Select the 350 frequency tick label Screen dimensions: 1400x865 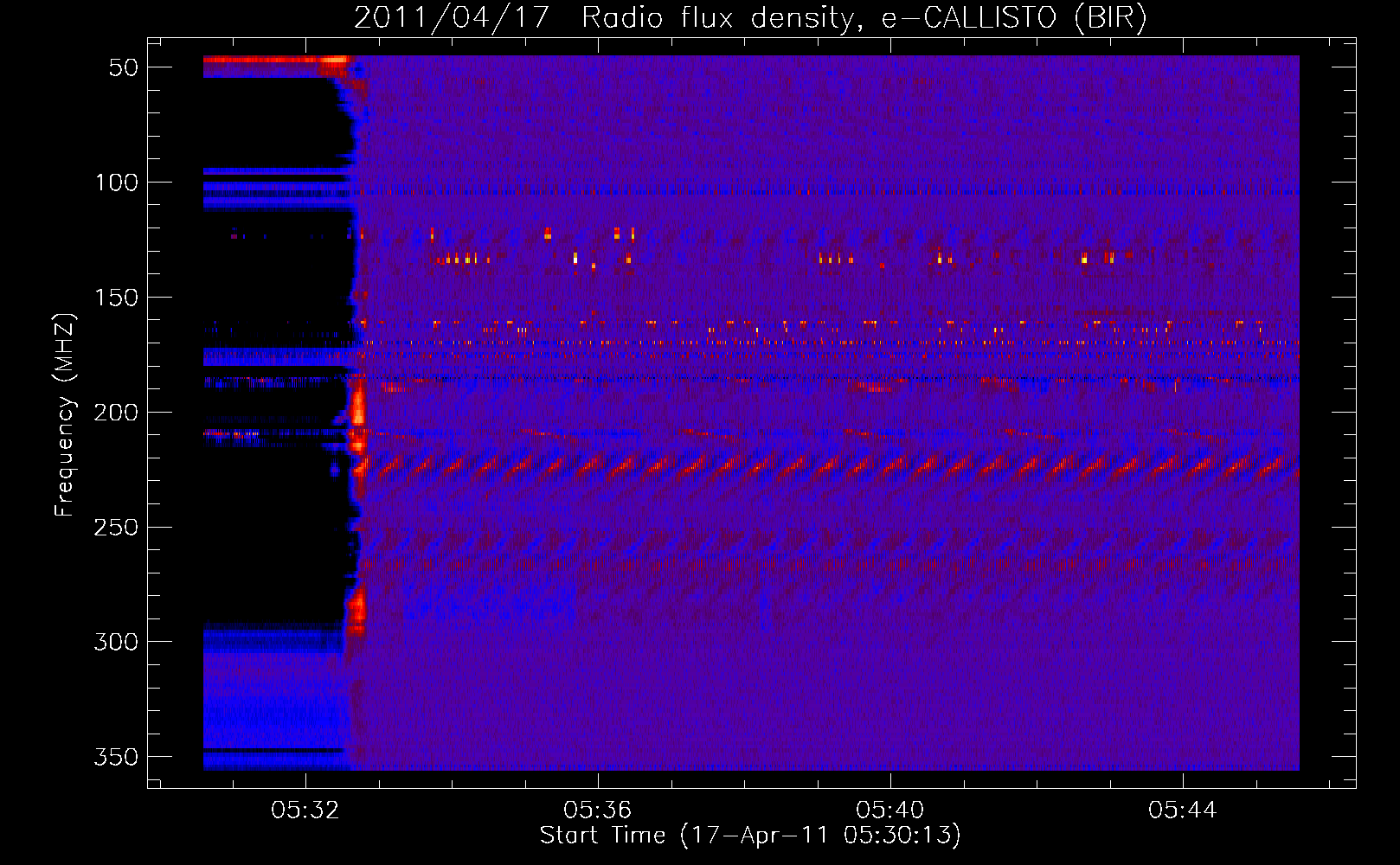116,758
